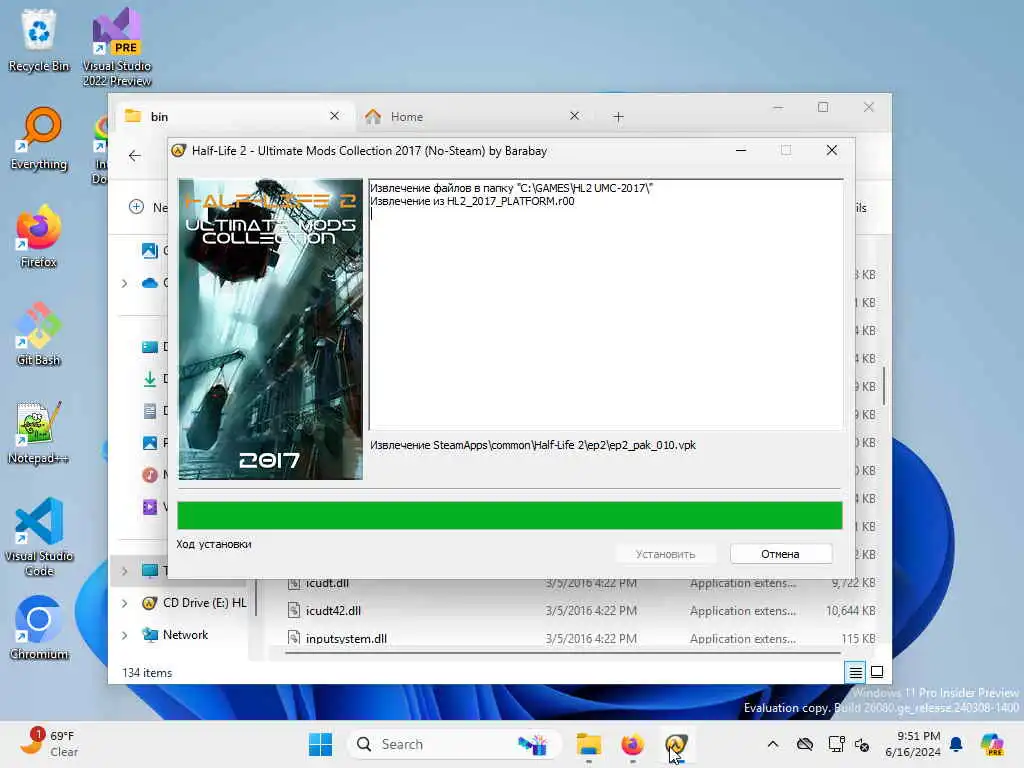Open the weather widget showing 69°F
Viewport: 1024px width, 768px height.
(49, 744)
